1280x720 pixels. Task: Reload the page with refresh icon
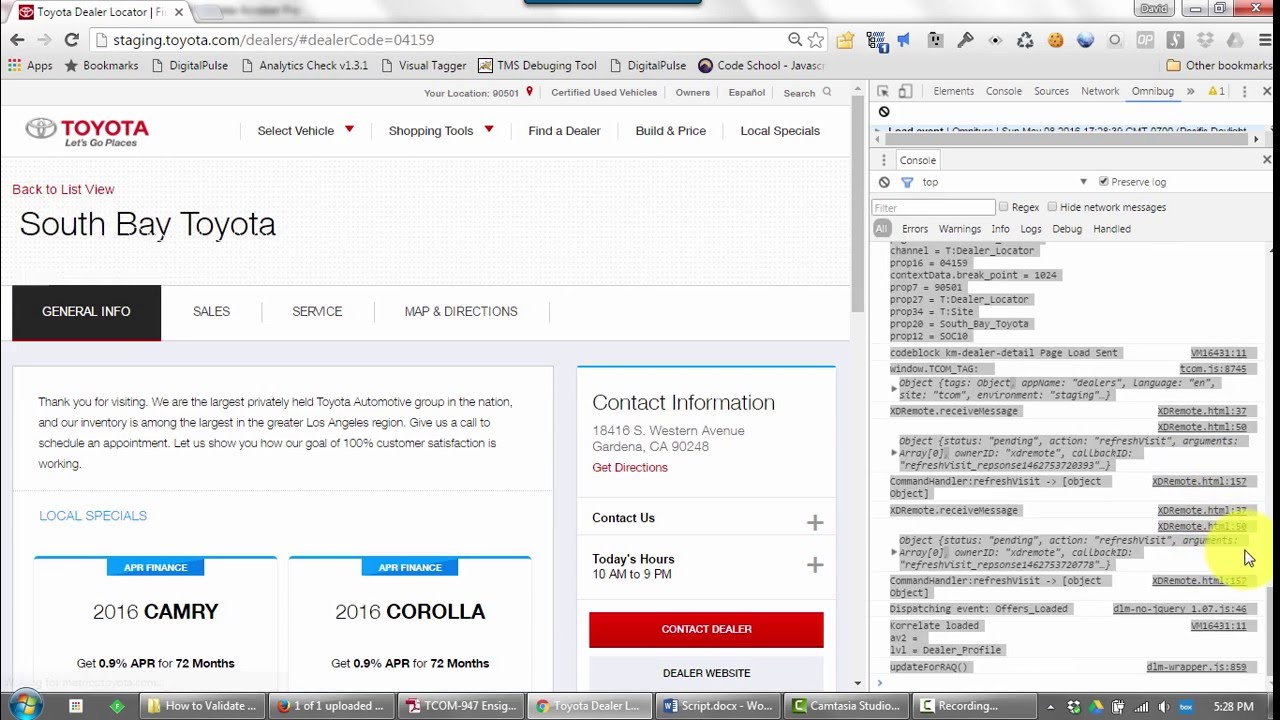(x=71, y=40)
